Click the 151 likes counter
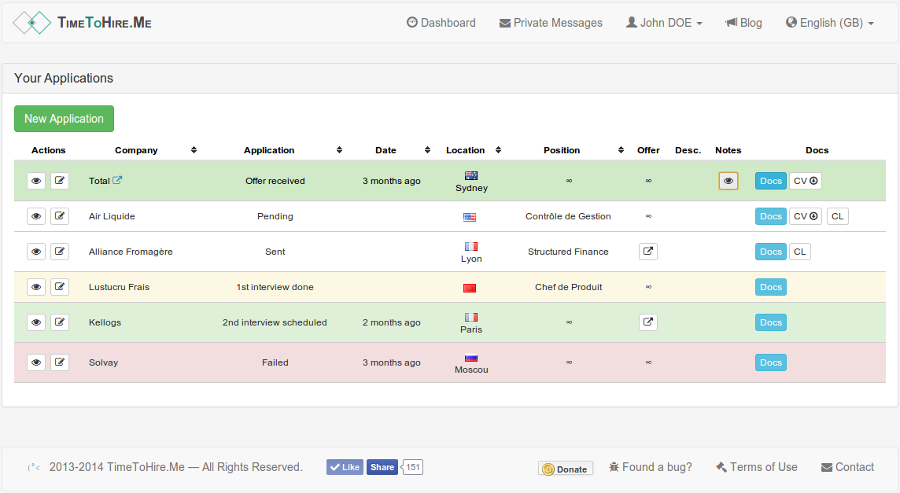 (x=413, y=467)
